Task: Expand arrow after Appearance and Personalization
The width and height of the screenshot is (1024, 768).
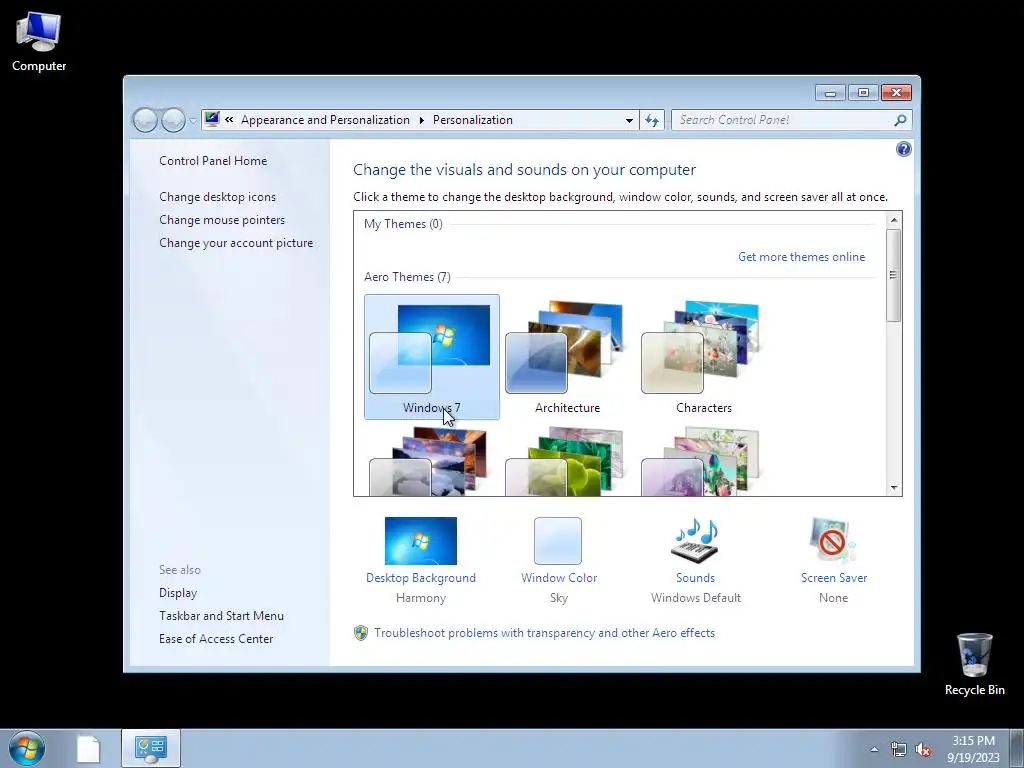Action: click(421, 120)
